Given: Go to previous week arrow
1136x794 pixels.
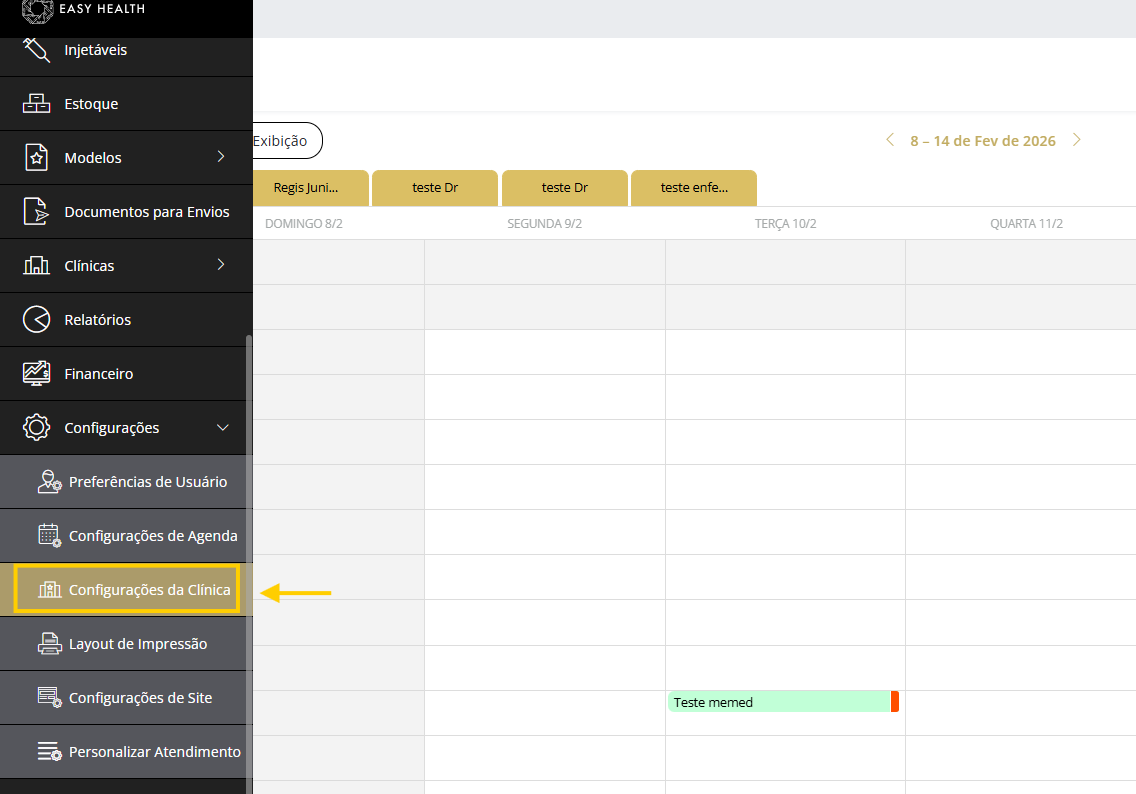Looking at the screenshot, I should 890,140.
